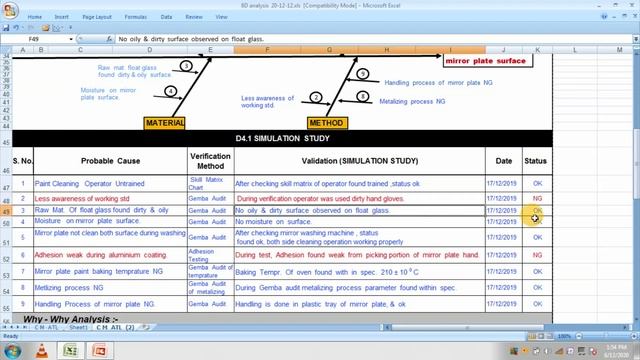The height and width of the screenshot is (360, 640).
Task: Click the Page Layout view icon in status bar
Action: (541, 336)
